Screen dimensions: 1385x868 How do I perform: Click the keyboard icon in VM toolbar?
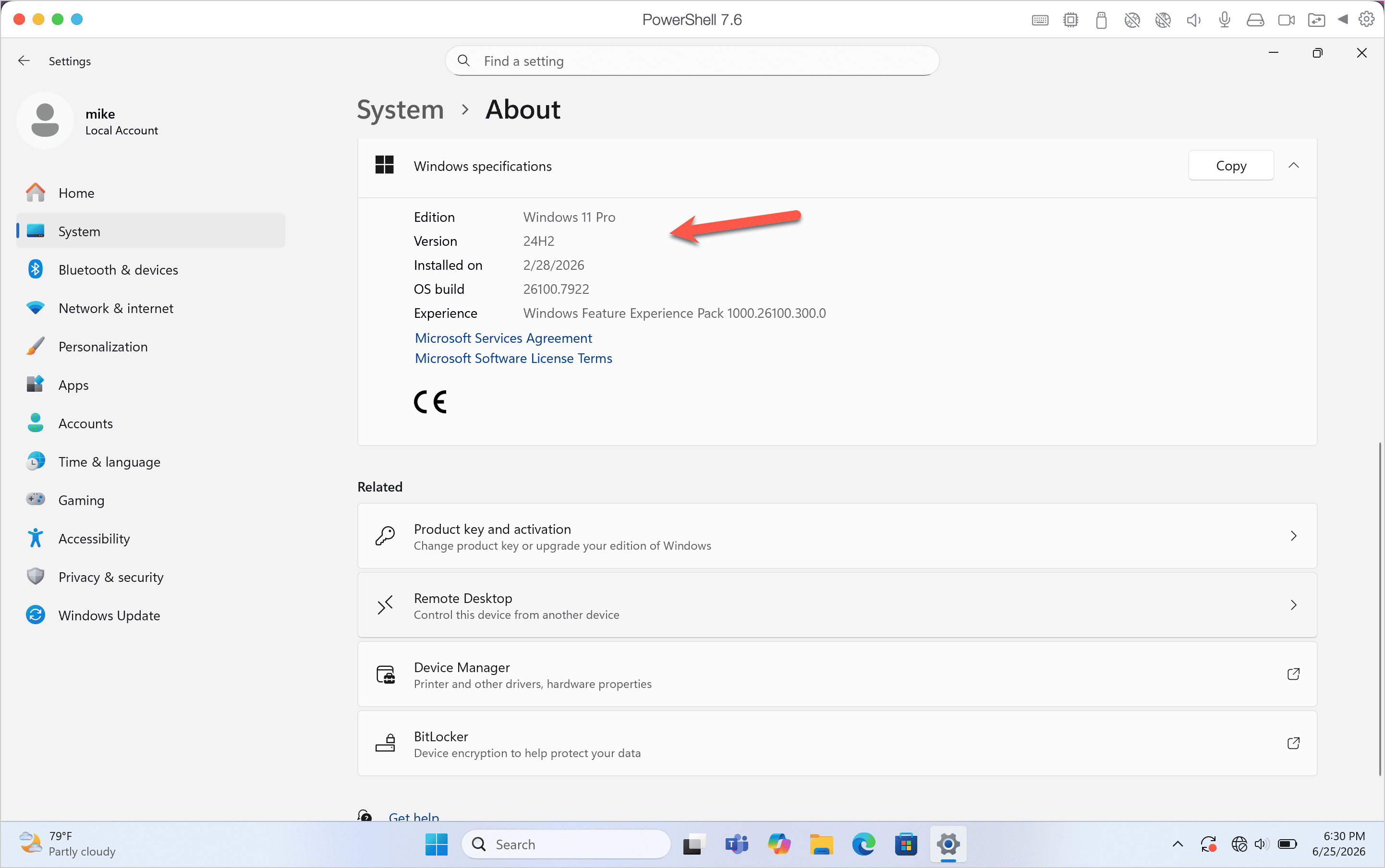coord(1040,20)
